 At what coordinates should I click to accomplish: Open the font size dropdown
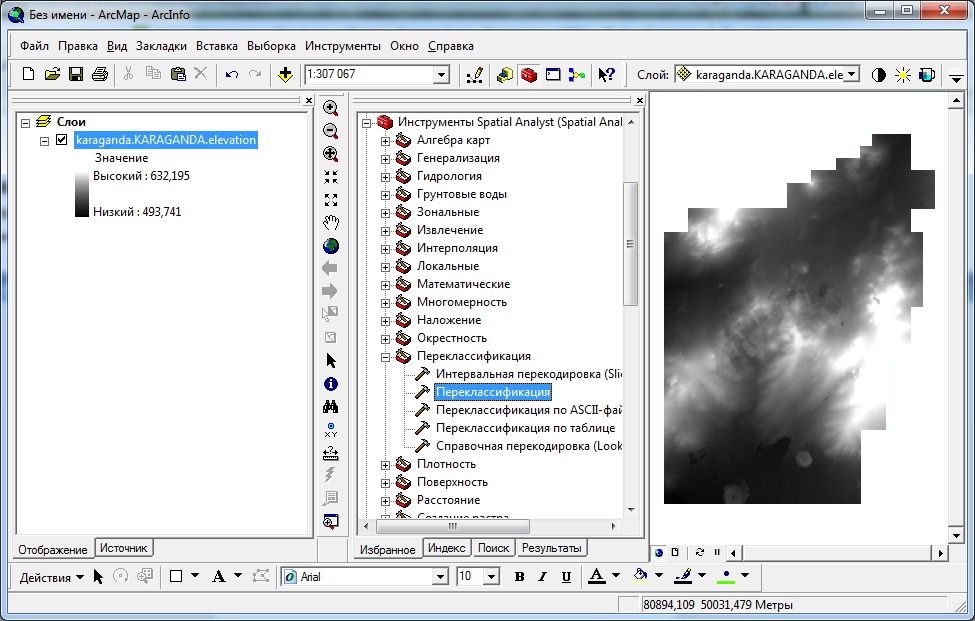[491, 577]
